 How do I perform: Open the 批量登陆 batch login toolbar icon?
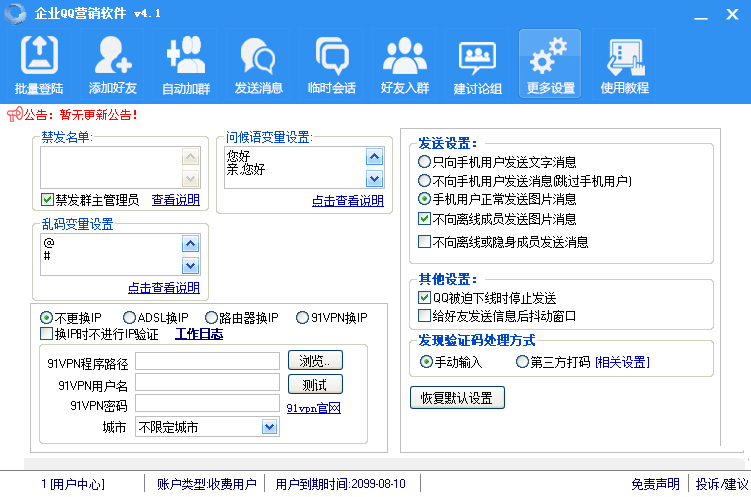coord(39,64)
